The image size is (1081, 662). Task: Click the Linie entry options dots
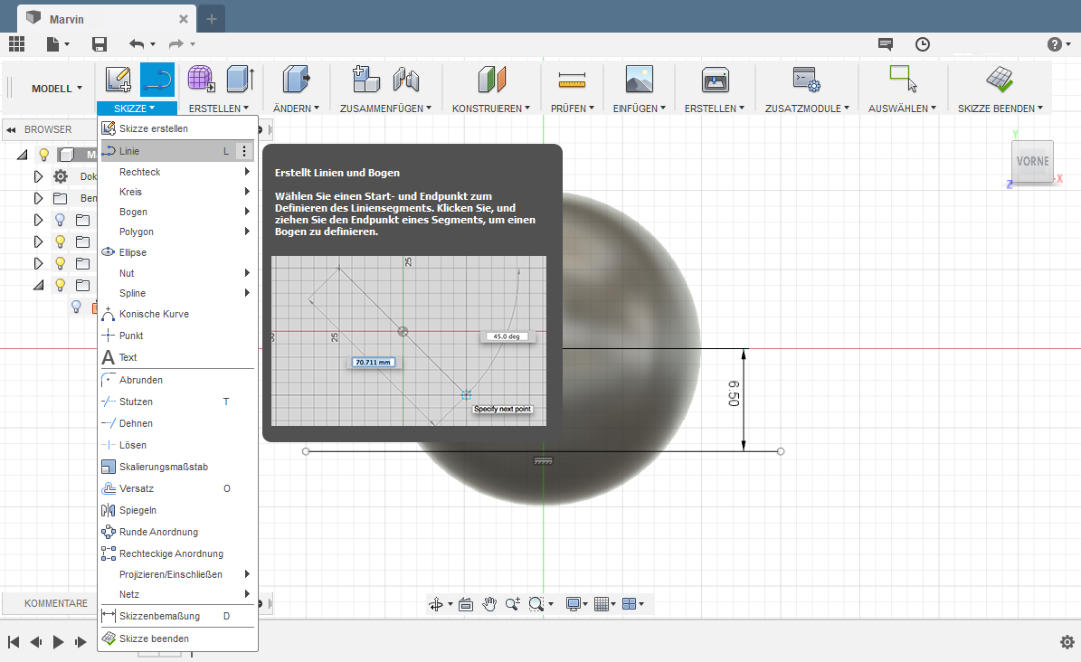pos(244,151)
